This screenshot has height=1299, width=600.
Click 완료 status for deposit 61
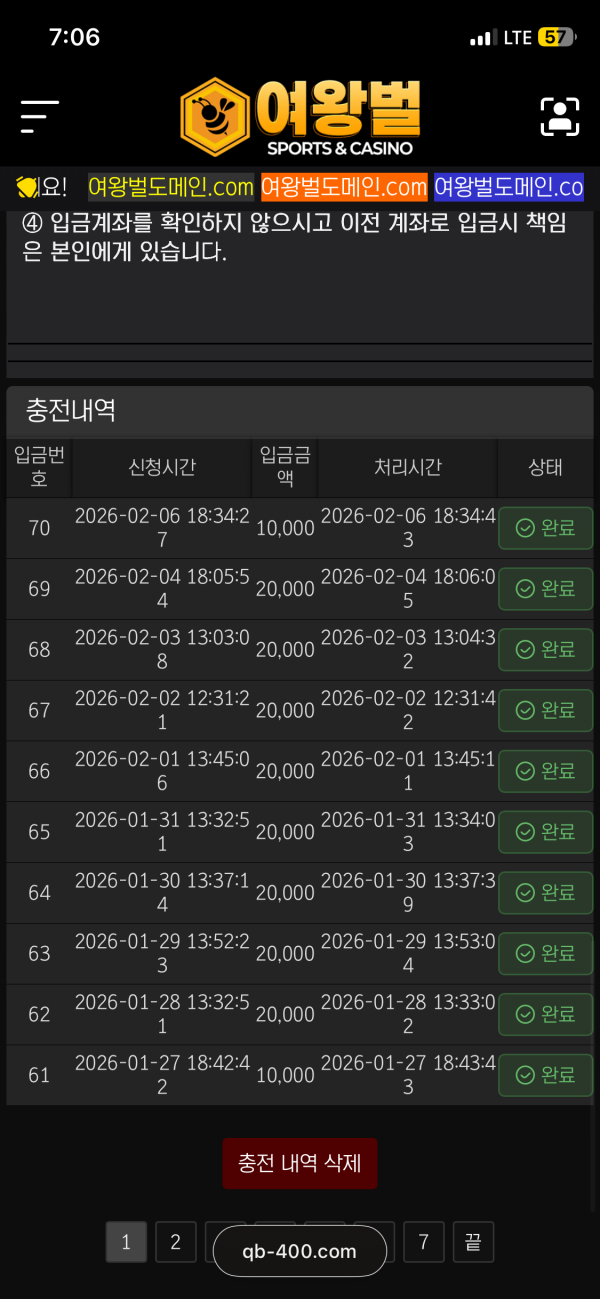(545, 1075)
